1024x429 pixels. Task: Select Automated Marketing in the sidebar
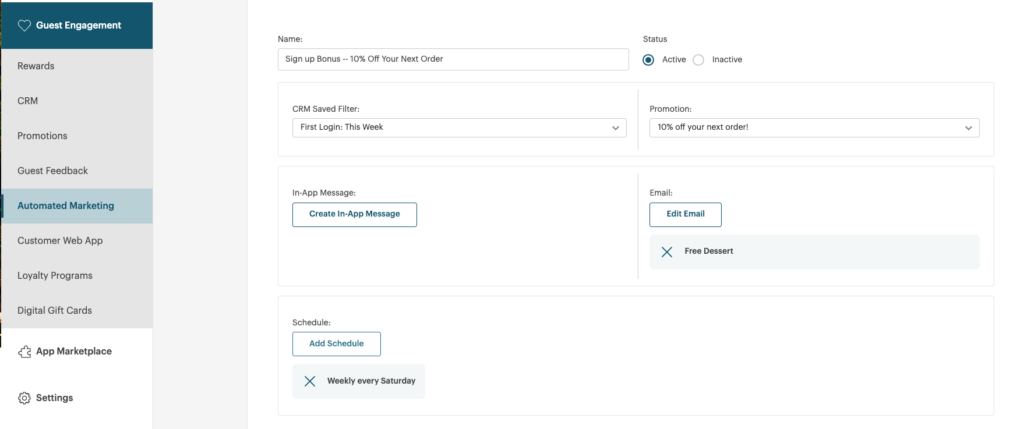point(76,206)
